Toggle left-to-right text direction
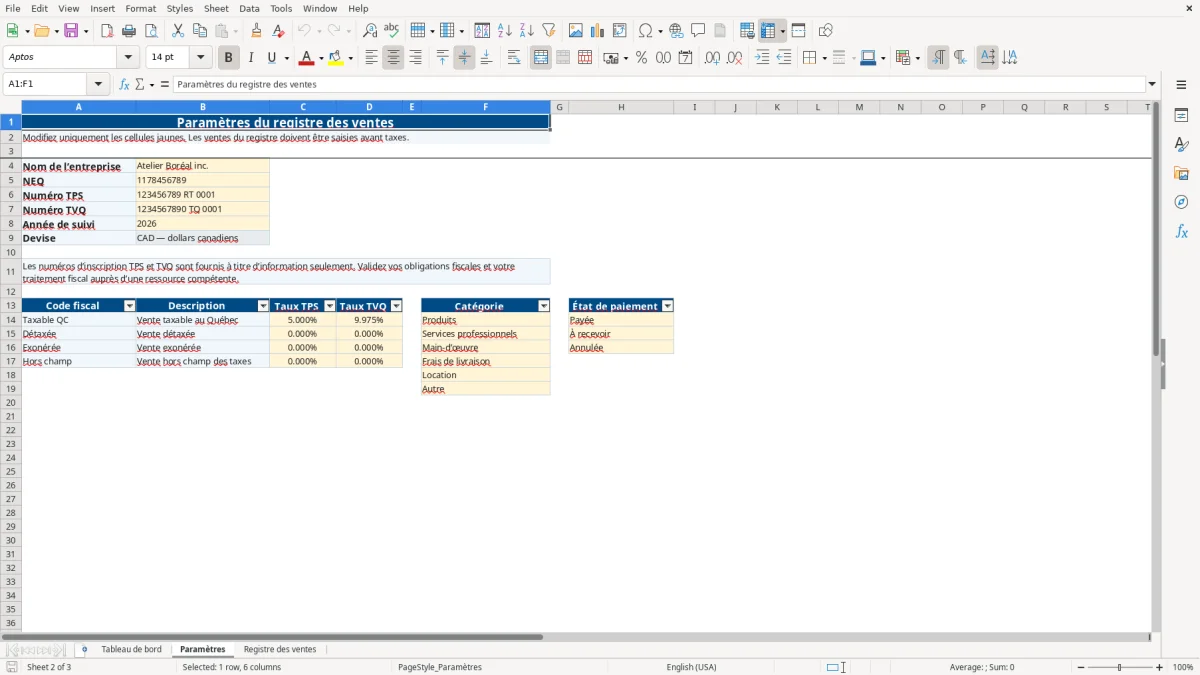Viewport: 1200px width, 675px height. [x=938, y=58]
